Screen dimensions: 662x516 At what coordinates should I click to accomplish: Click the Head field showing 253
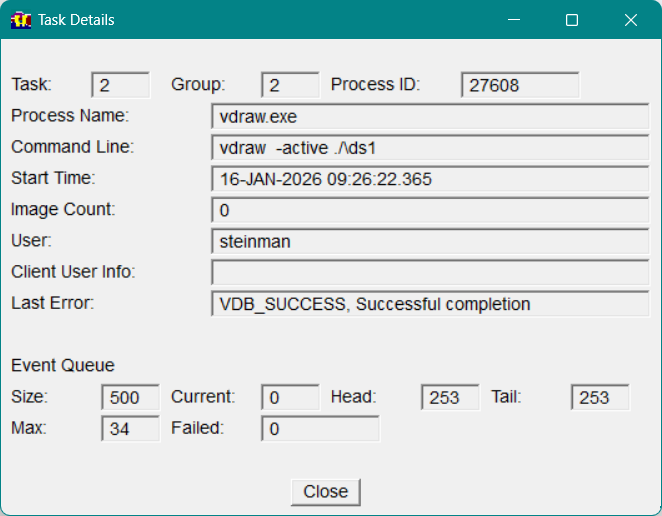(450, 397)
